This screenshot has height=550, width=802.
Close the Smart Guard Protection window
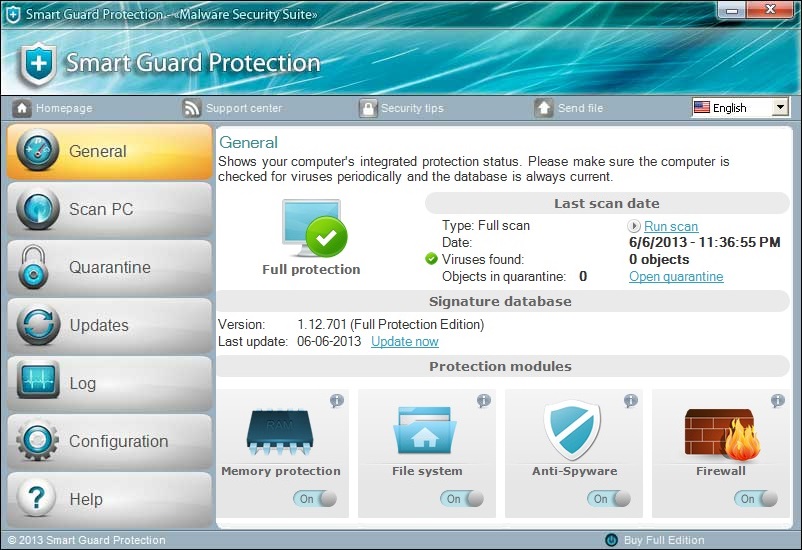[x=770, y=10]
